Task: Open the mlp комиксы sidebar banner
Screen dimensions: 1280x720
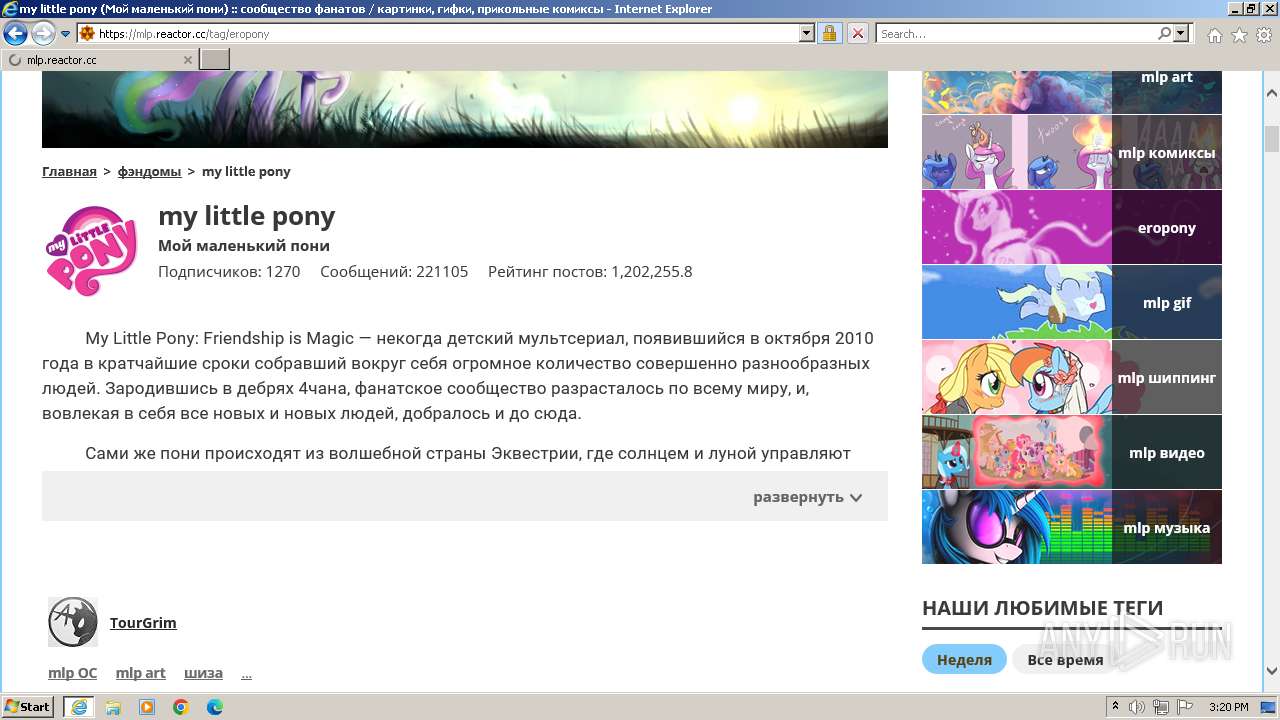Action: click(1071, 152)
